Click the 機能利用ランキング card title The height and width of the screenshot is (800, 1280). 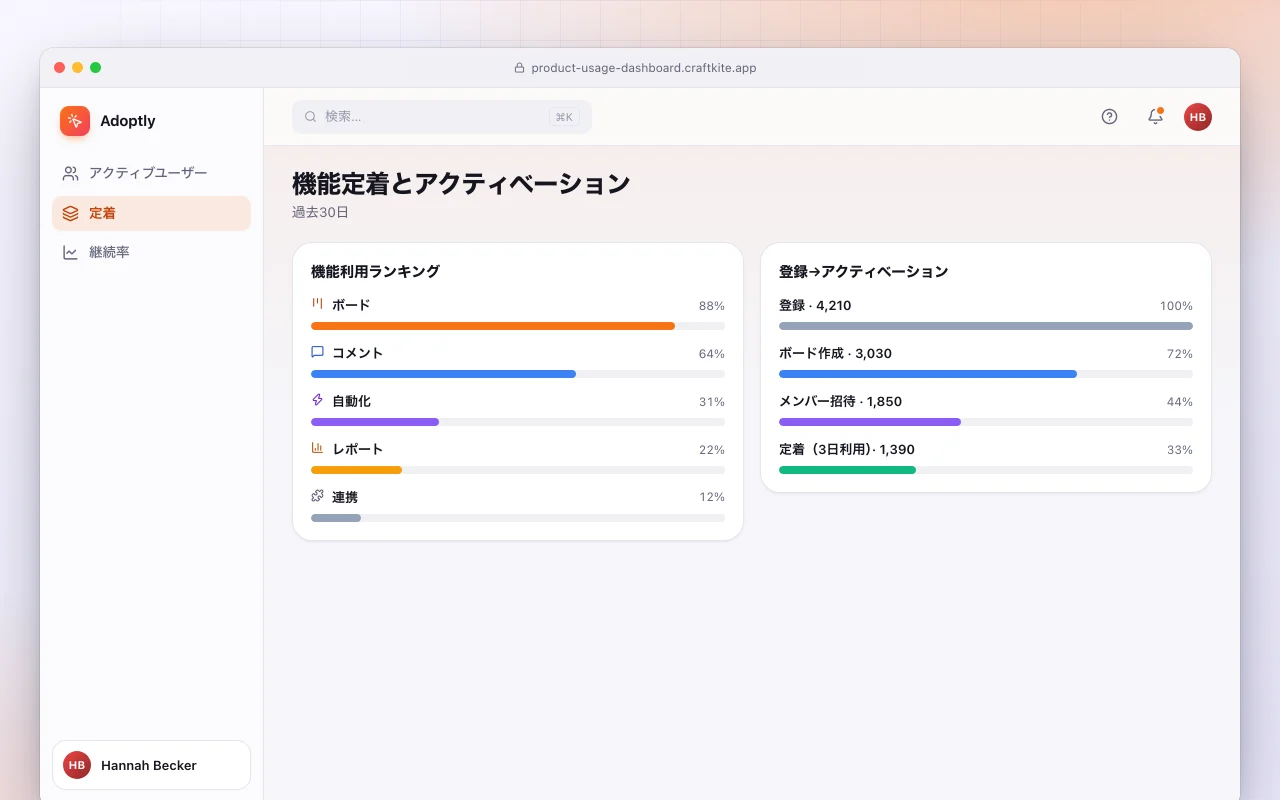pos(375,271)
